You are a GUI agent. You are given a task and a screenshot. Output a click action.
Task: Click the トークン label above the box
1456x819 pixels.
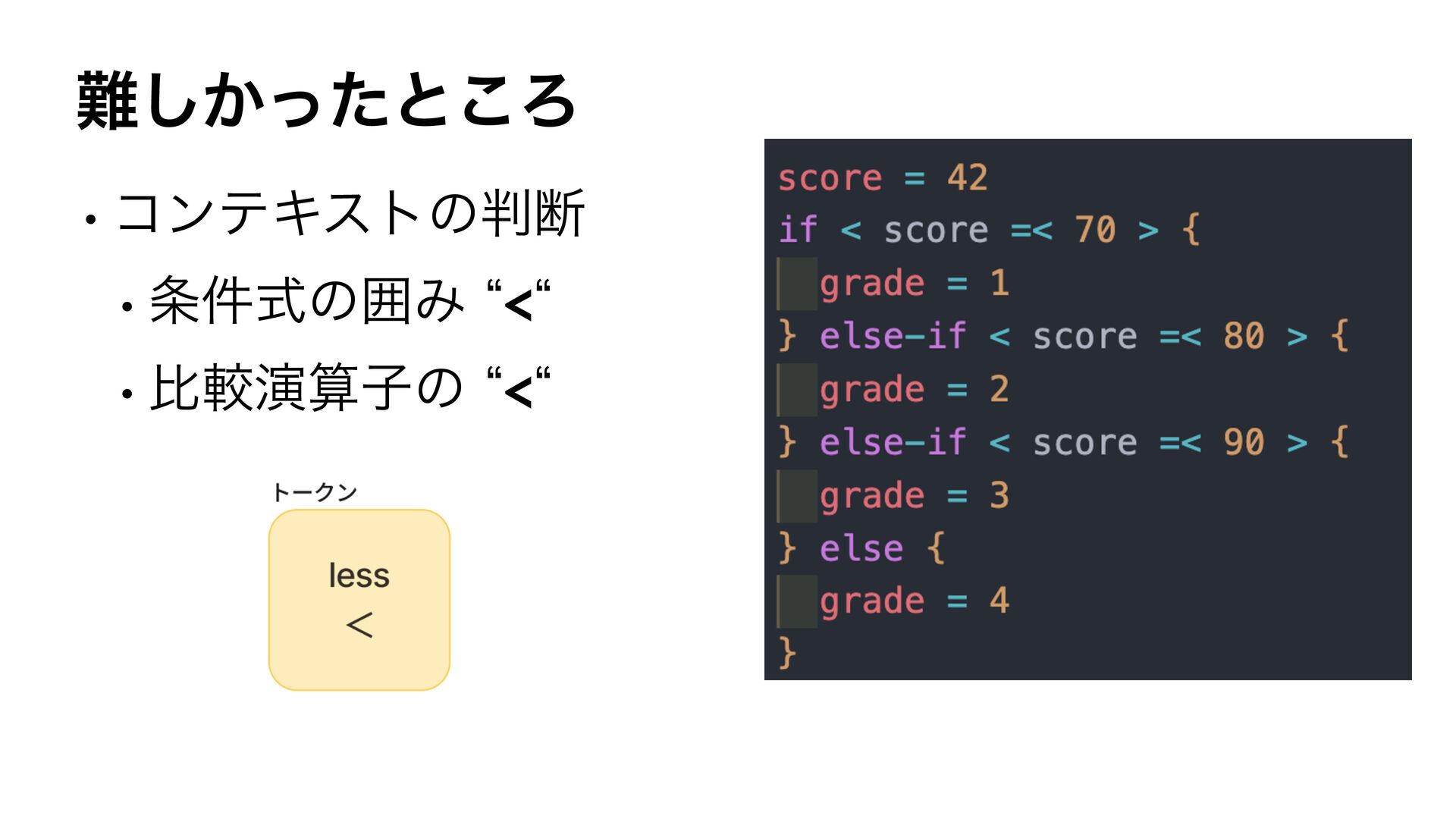tap(314, 492)
